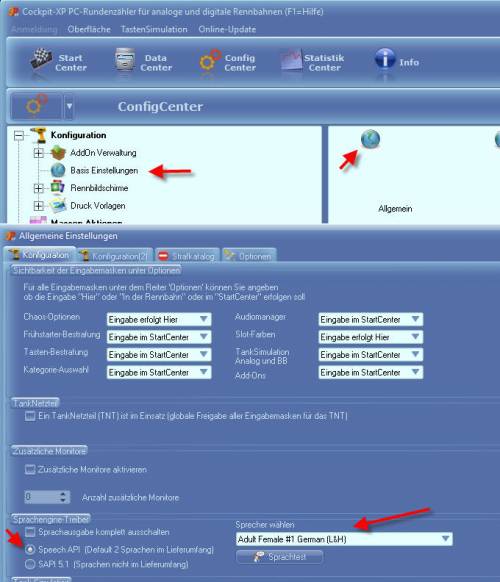The image size is (500, 582).
Task: Switch to the Strafkatalog tab
Action: point(187,256)
